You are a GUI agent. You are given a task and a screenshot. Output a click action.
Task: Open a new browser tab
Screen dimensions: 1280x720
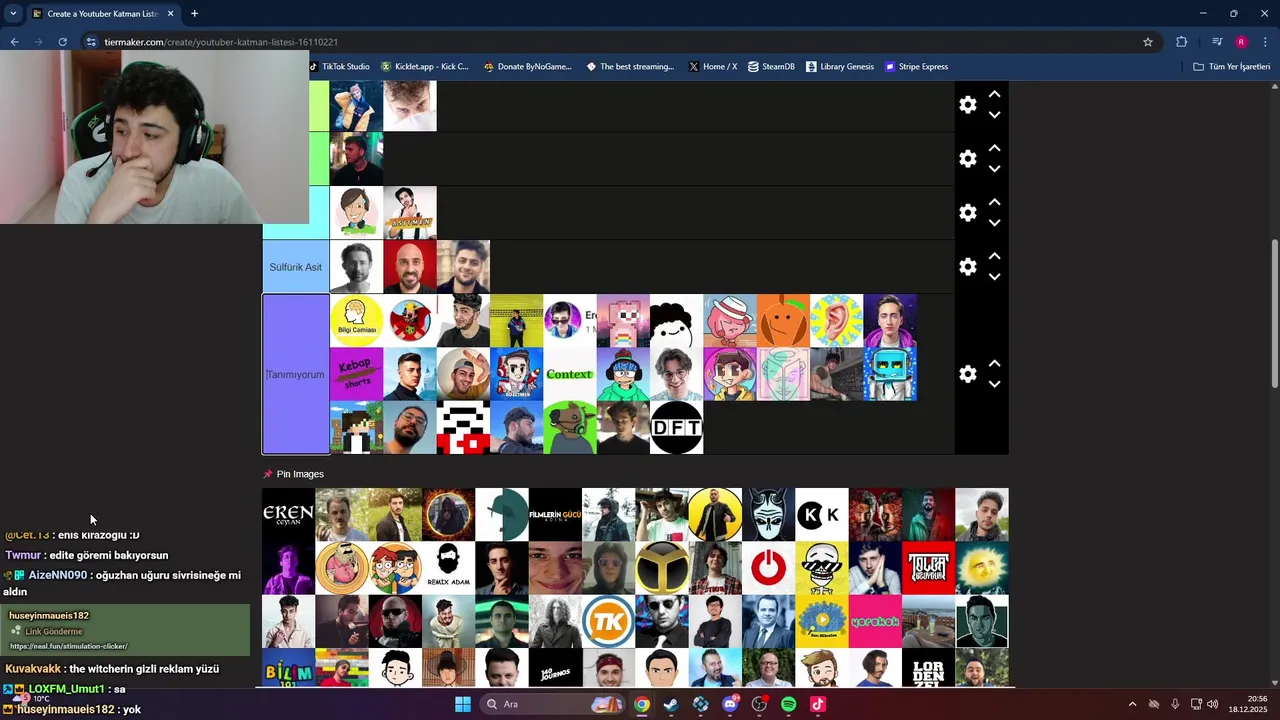point(194,14)
